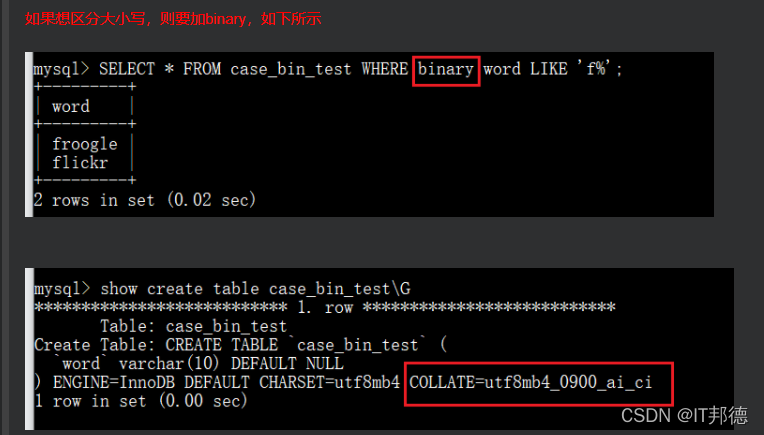Viewport: 764px width, 435px height.
Task: Click the CHARSET=utf8mb4 text
Action: [x=329, y=382]
